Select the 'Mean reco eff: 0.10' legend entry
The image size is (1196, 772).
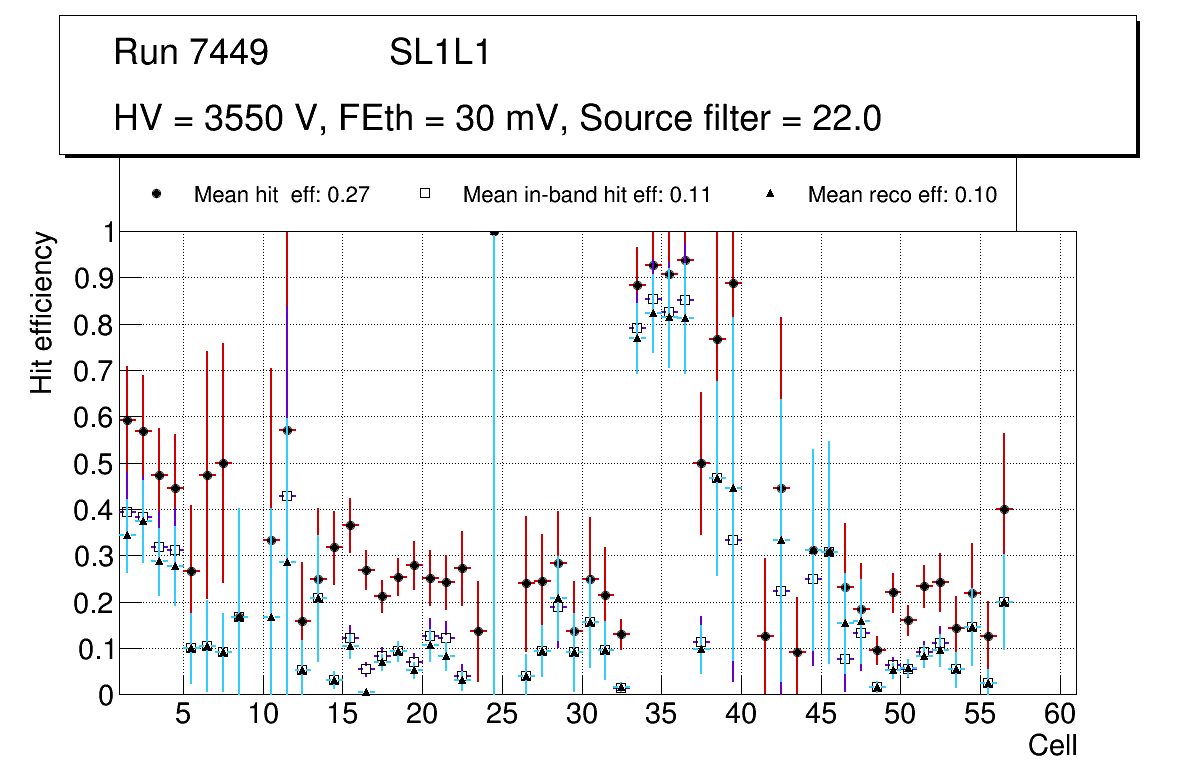pyautogui.click(x=902, y=195)
